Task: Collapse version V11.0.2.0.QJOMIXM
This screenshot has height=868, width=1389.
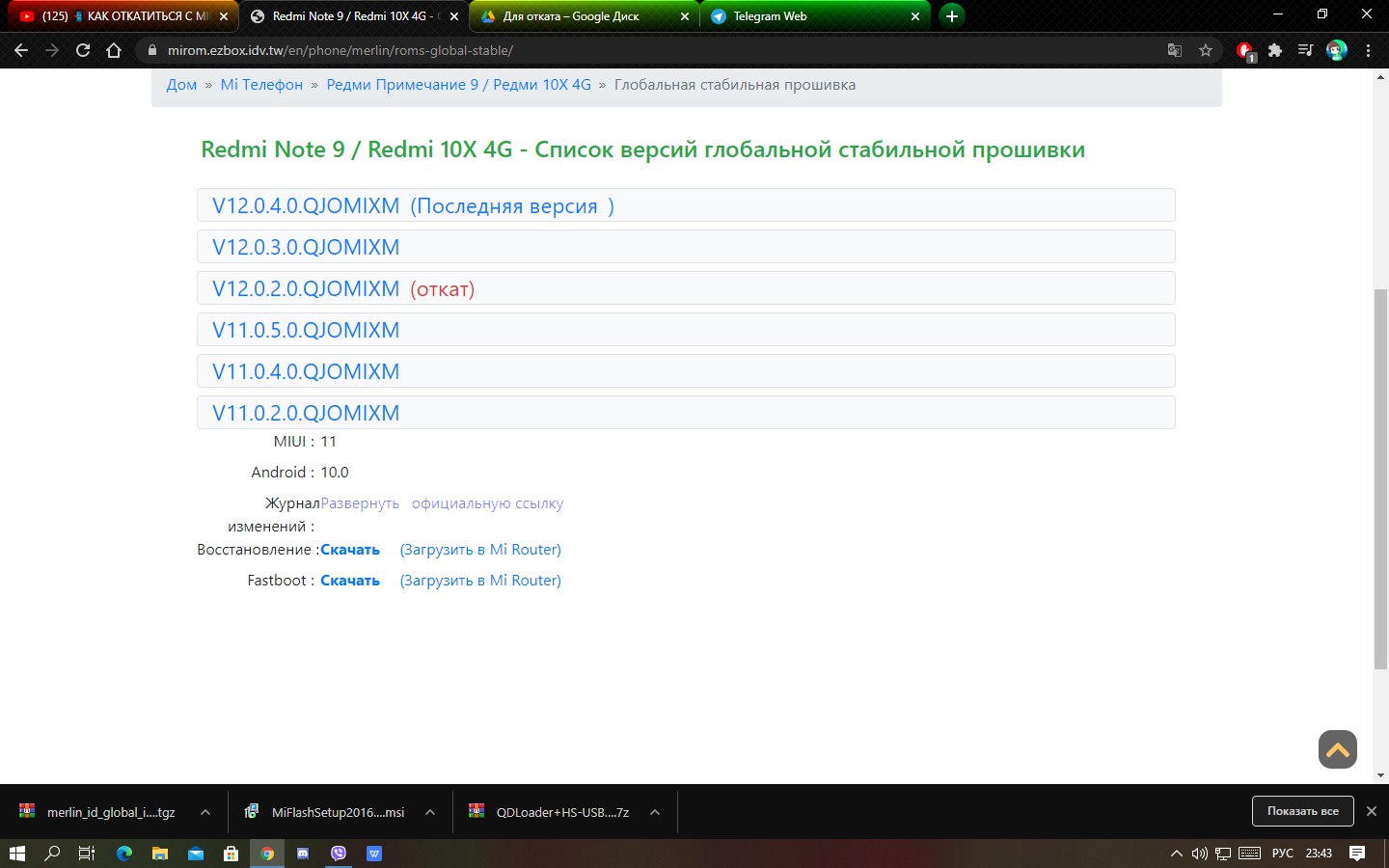Action: 686,413
